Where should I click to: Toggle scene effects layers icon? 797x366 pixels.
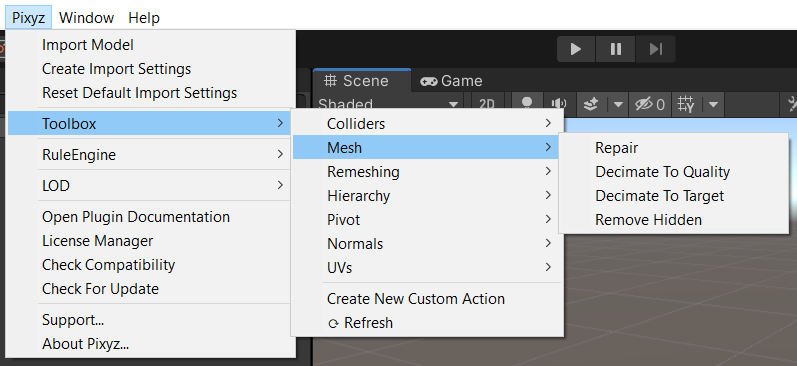coord(591,105)
